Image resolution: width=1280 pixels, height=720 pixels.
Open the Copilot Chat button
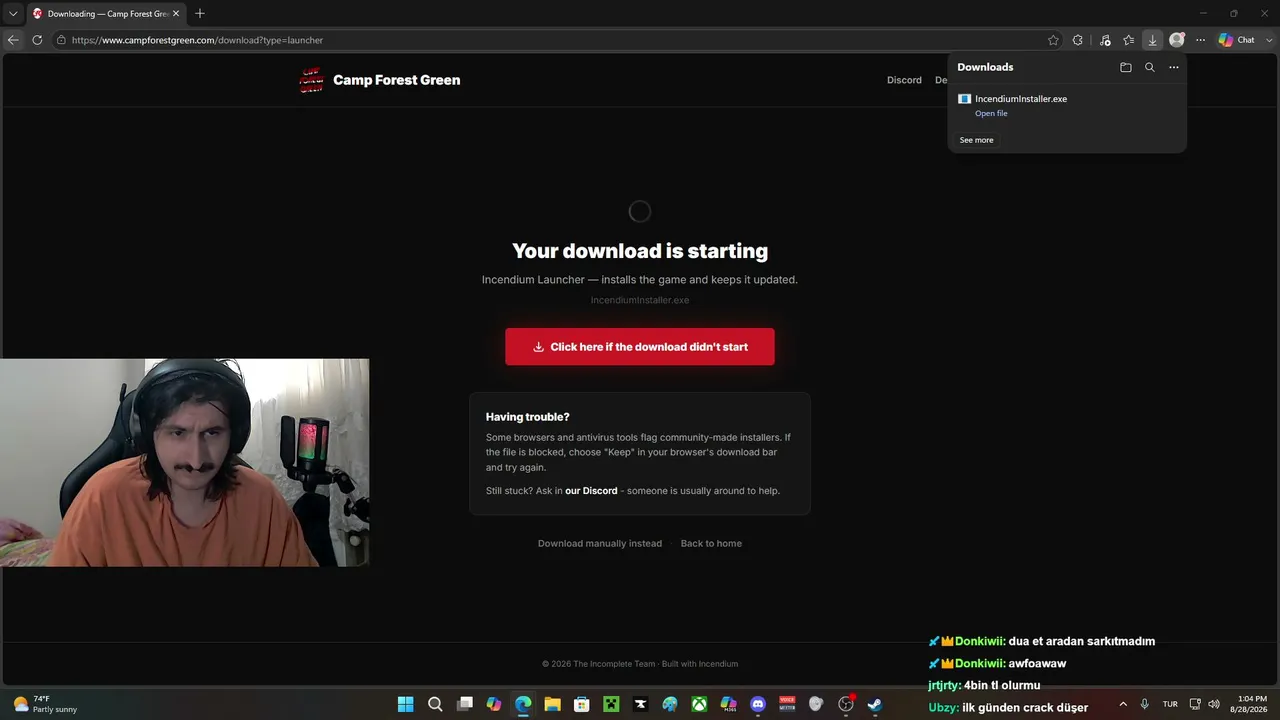pos(1236,40)
